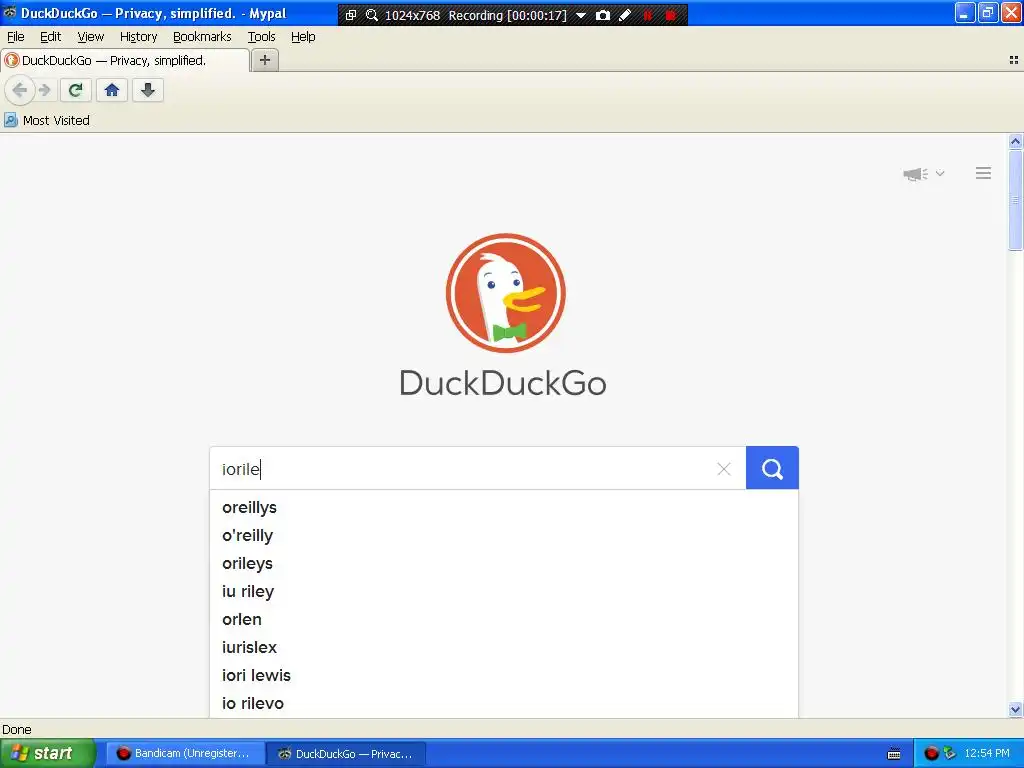Click the Bandicam magnifier find-window icon
The image size is (1024, 768).
click(x=372, y=15)
